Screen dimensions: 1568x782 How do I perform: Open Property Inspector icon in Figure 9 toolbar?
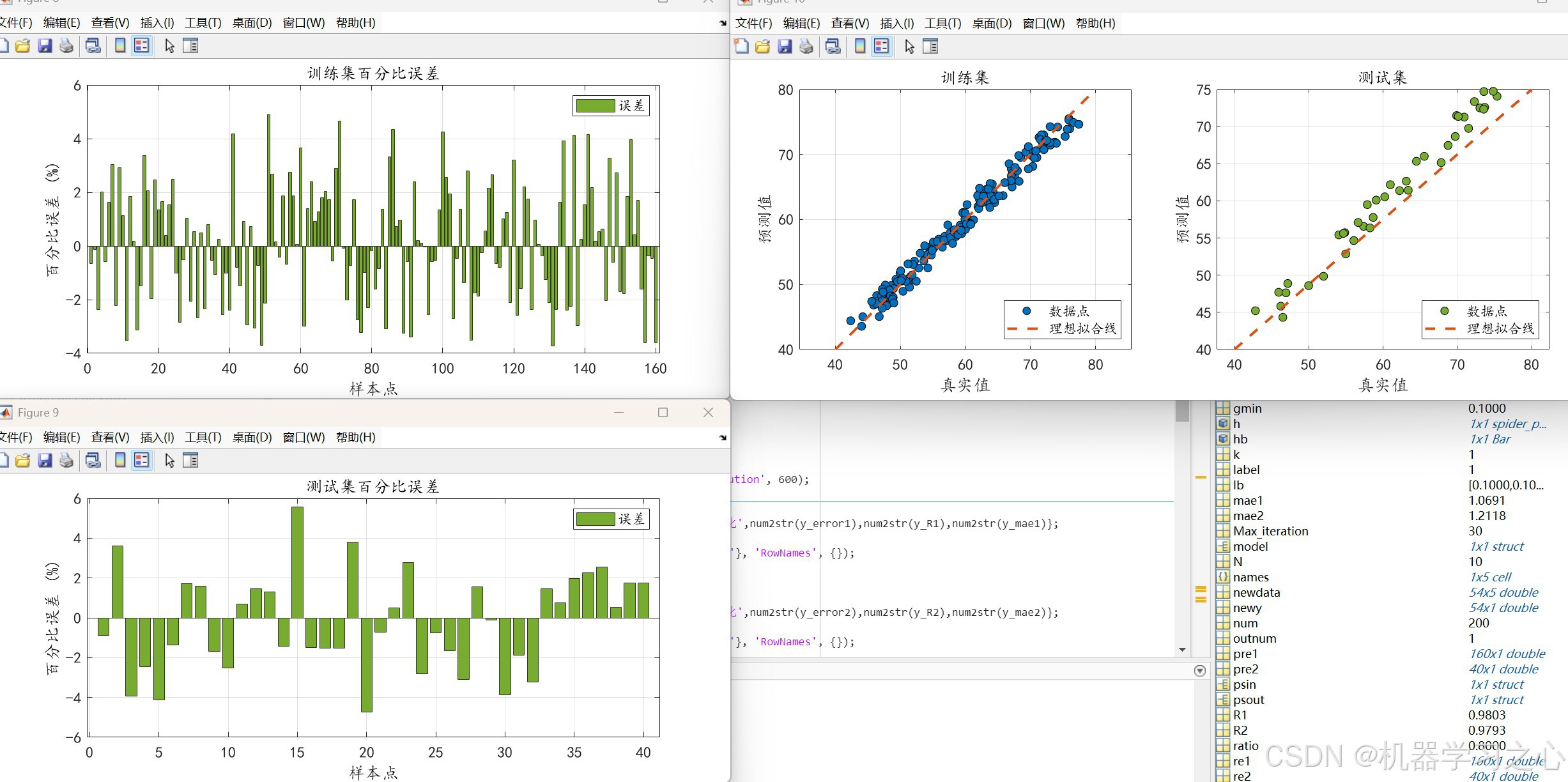(x=190, y=460)
